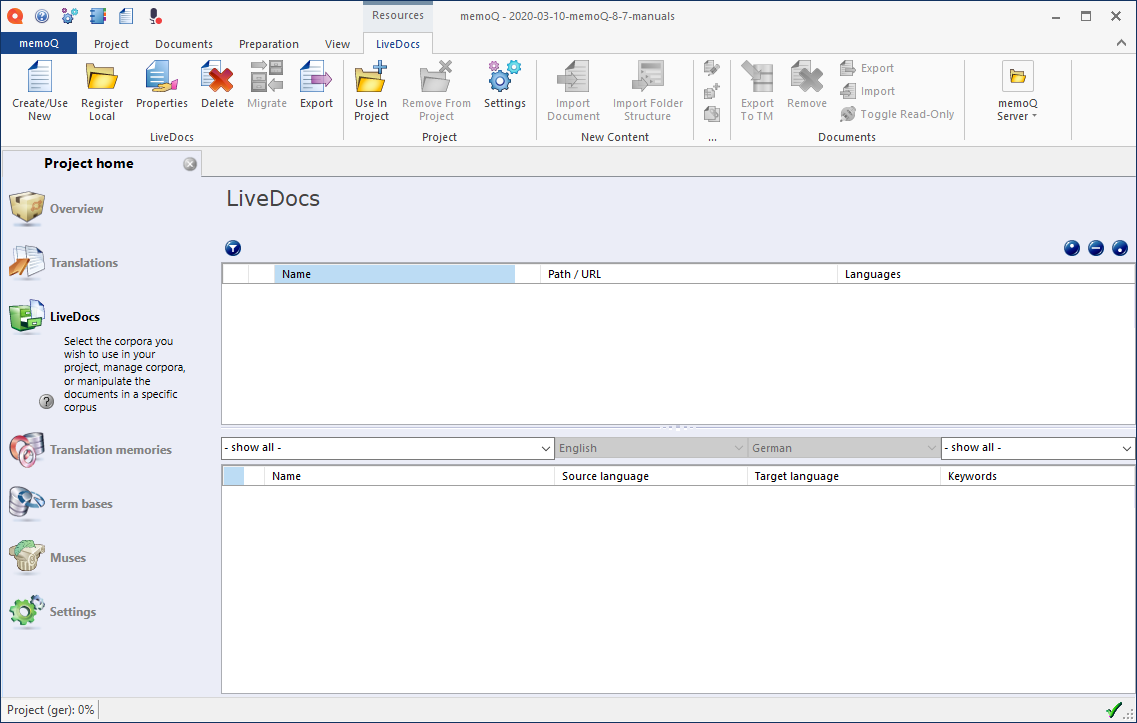The width and height of the screenshot is (1137, 723).
Task: Open options via title bar gears icon
Action: click(x=70, y=16)
